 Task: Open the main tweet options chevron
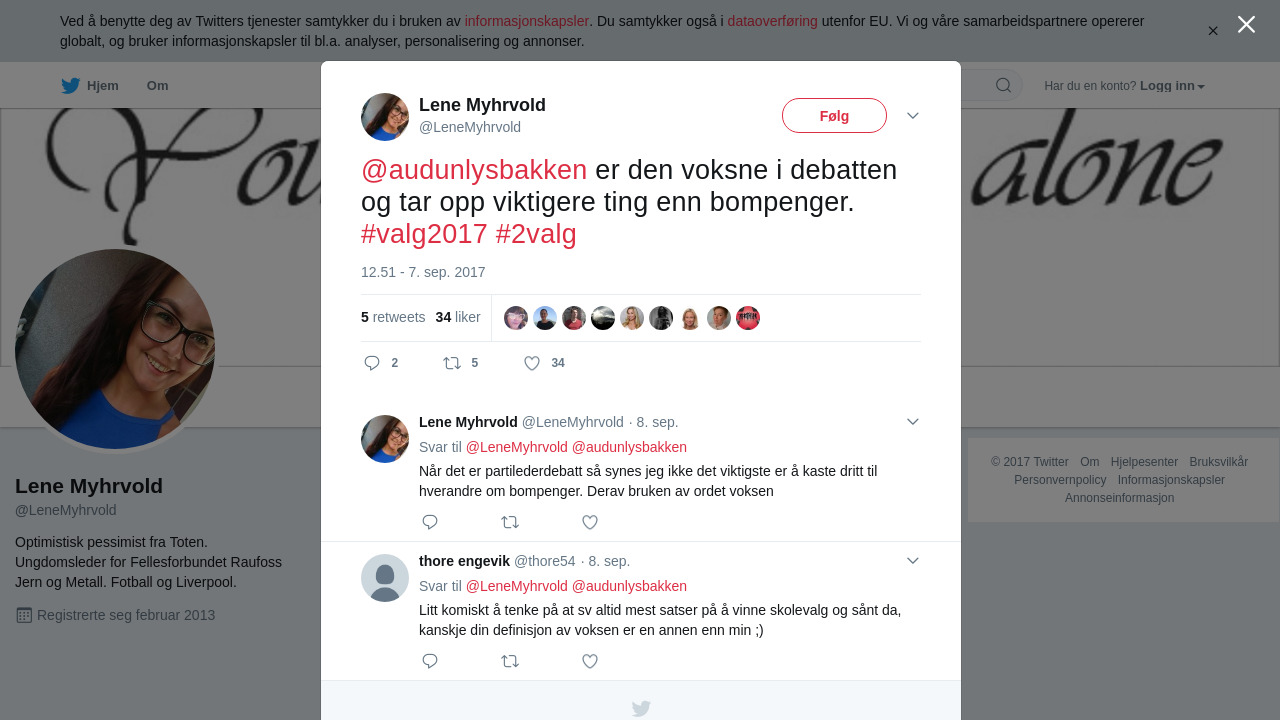pyautogui.click(x=913, y=116)
